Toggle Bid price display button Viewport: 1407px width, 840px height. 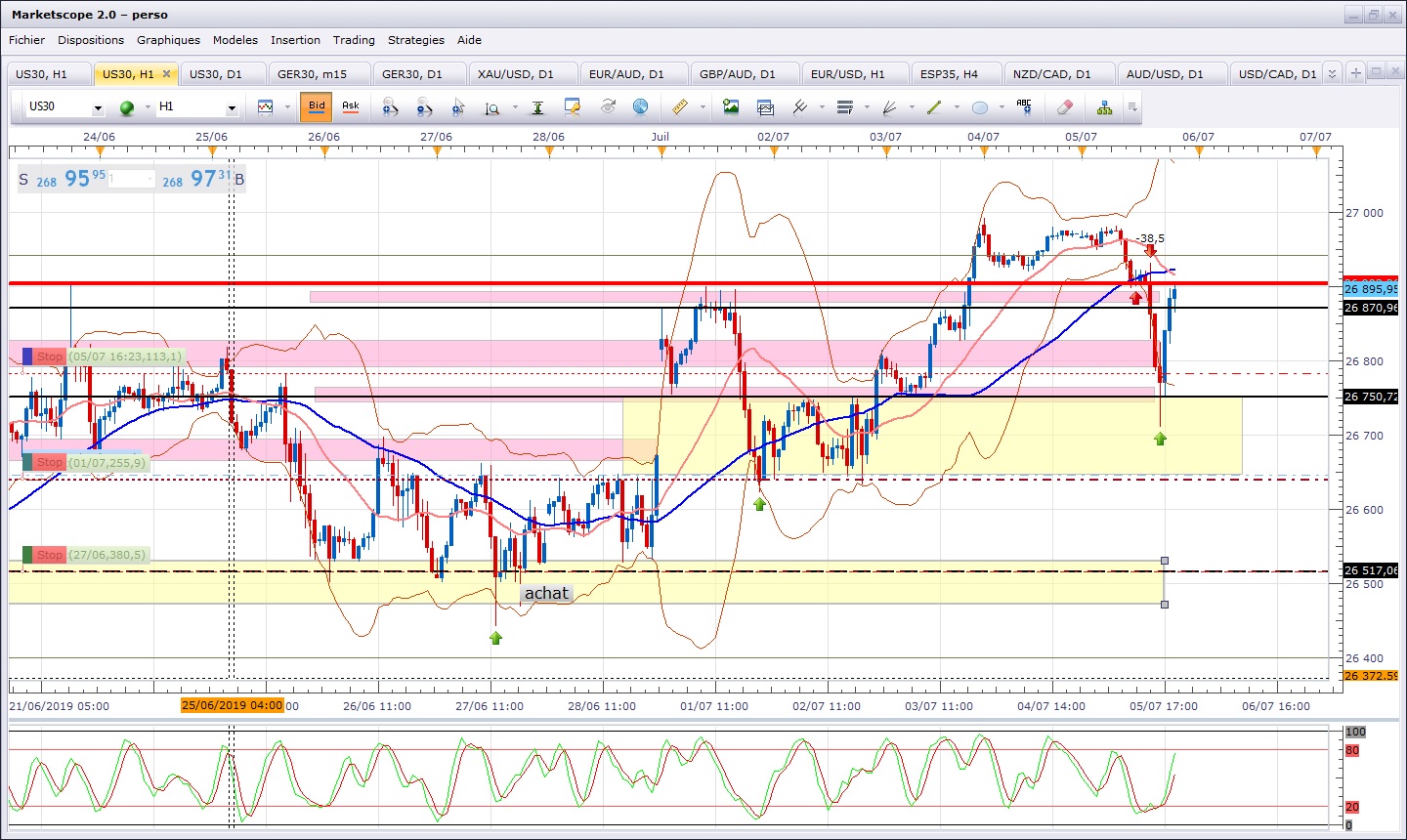[317, 106]
